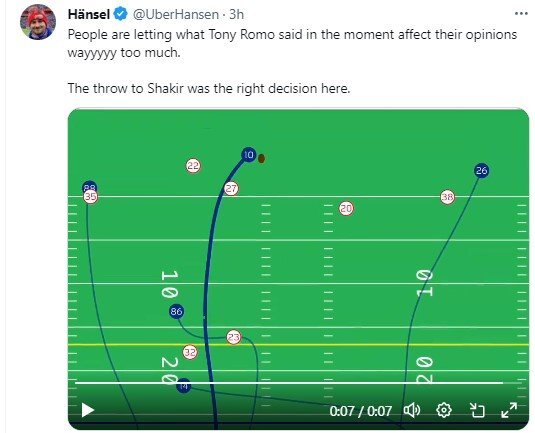The height and width of the screenshot is (433, 535).
Task: Click the player 86 blue marker
Action: pos(176,311)
